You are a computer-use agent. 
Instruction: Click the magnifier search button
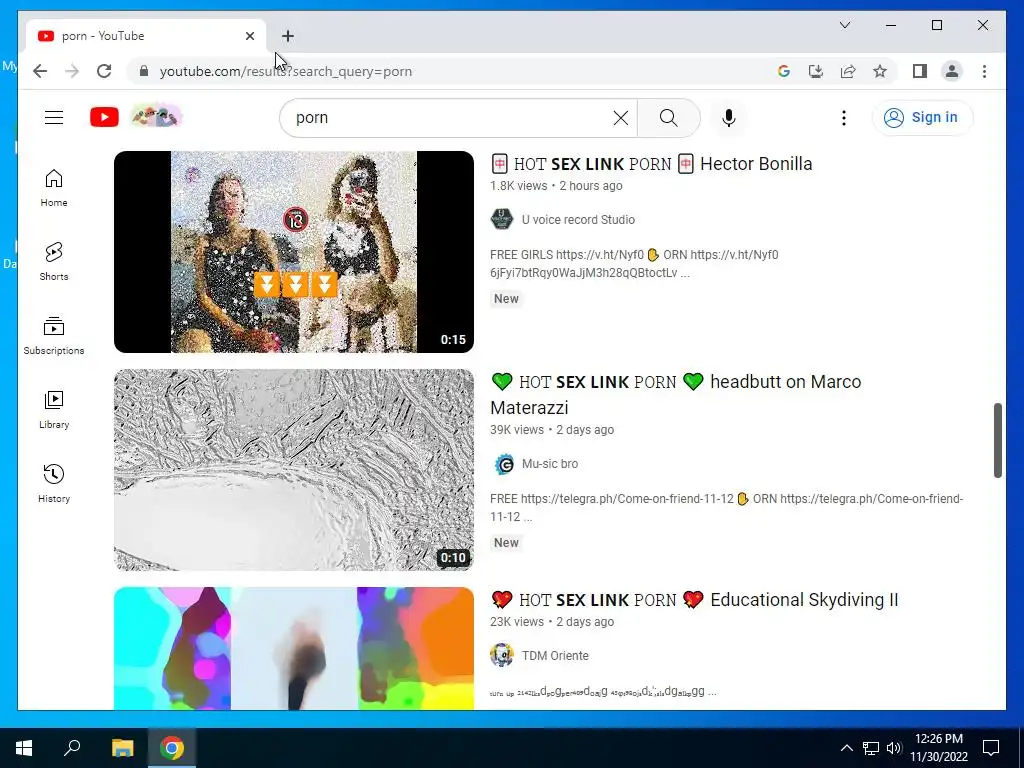click(669, 118)
